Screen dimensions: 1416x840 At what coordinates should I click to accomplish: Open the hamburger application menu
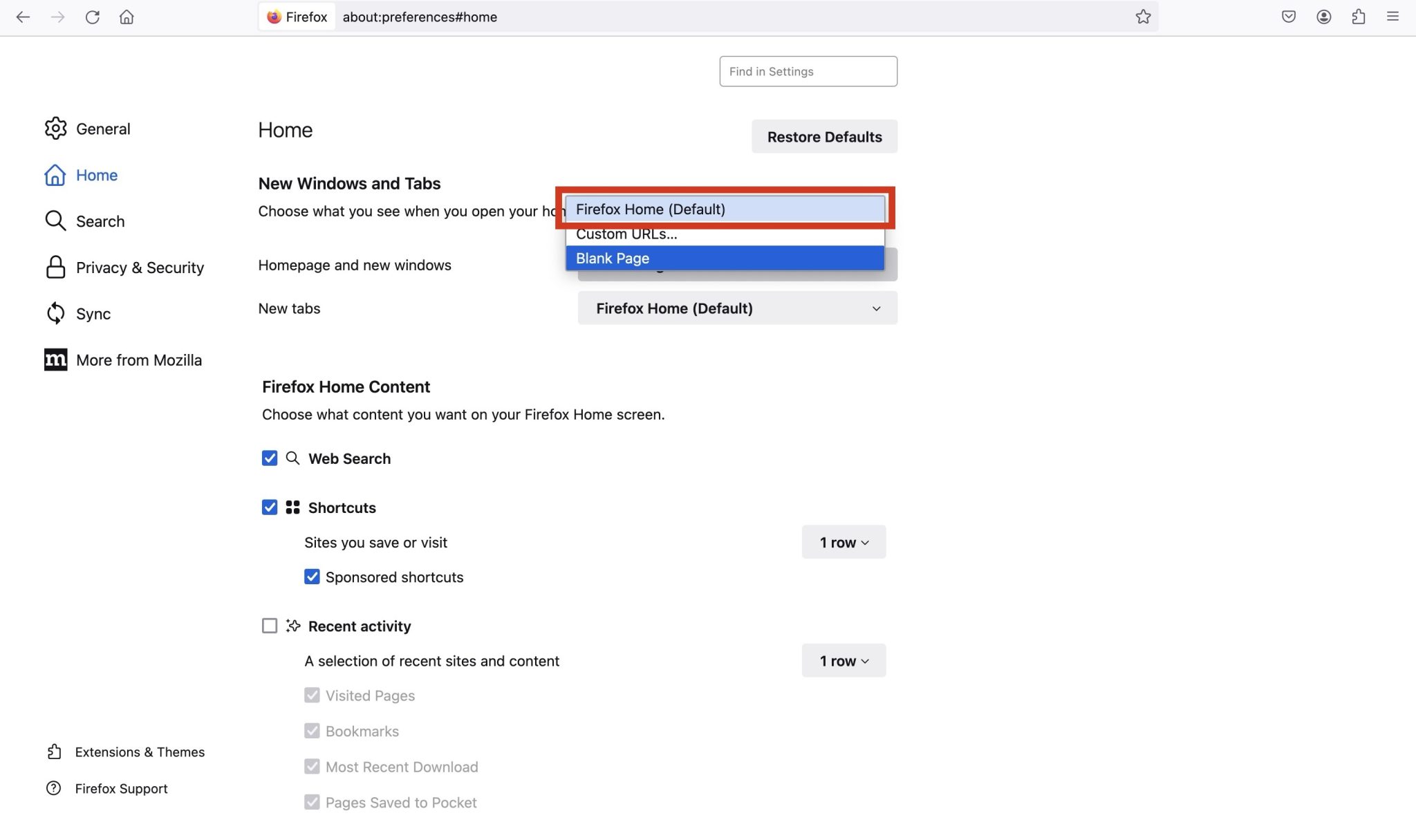coord(1392,17)
